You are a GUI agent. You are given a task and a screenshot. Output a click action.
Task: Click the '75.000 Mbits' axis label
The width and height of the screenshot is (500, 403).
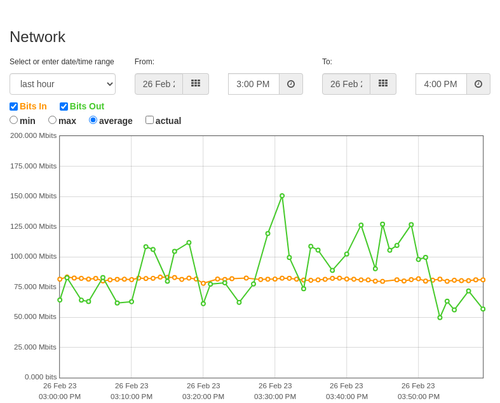click(35, 287)
